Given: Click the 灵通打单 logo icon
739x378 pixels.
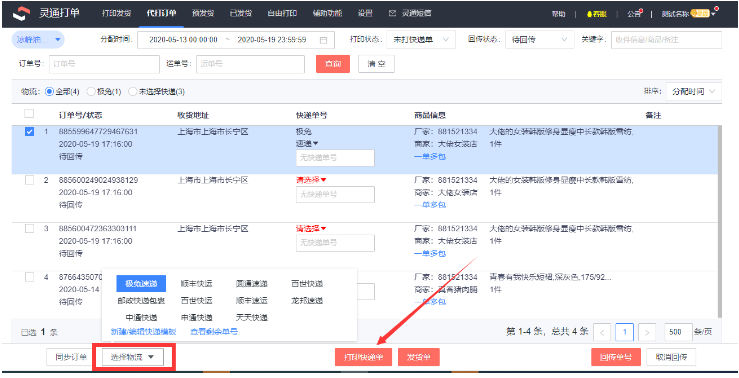Looking at the screenshot, I should pos(22,14).
